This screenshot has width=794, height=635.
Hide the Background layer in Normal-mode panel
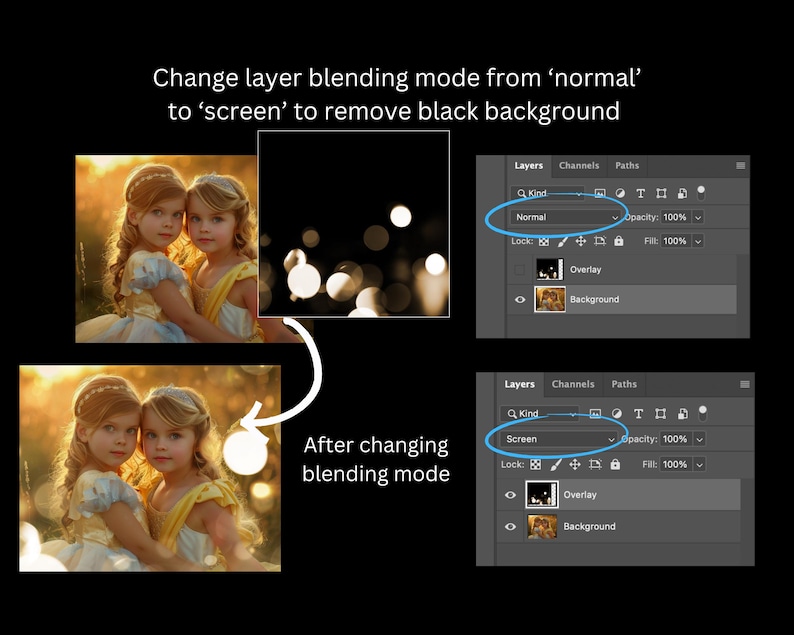520,300
